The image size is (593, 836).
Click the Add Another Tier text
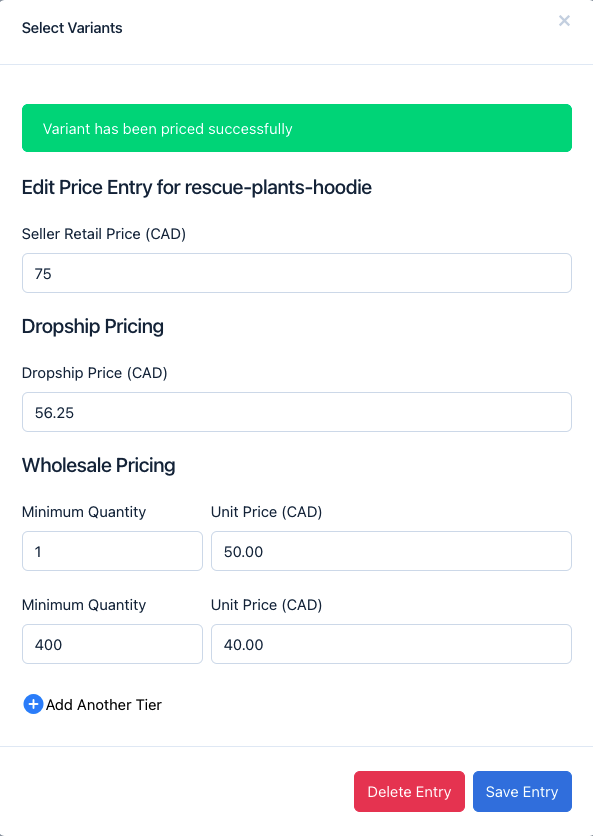103,705
